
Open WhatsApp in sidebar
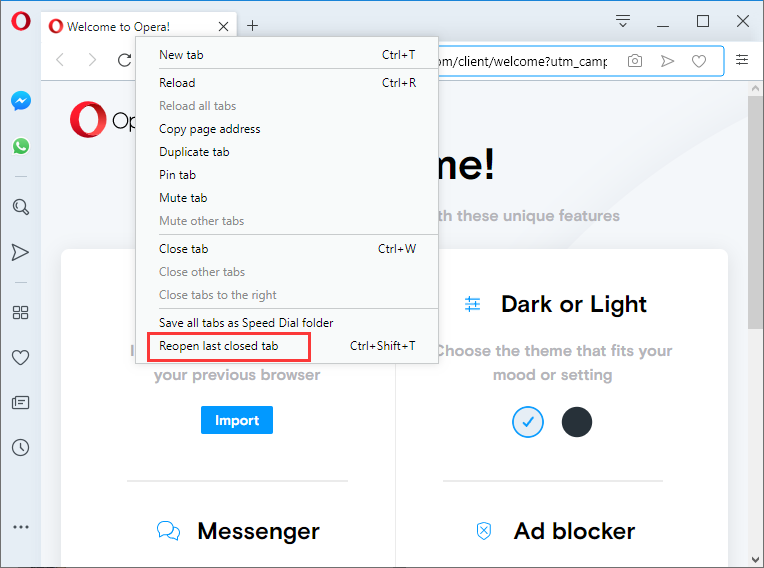(x=21, y=146)
